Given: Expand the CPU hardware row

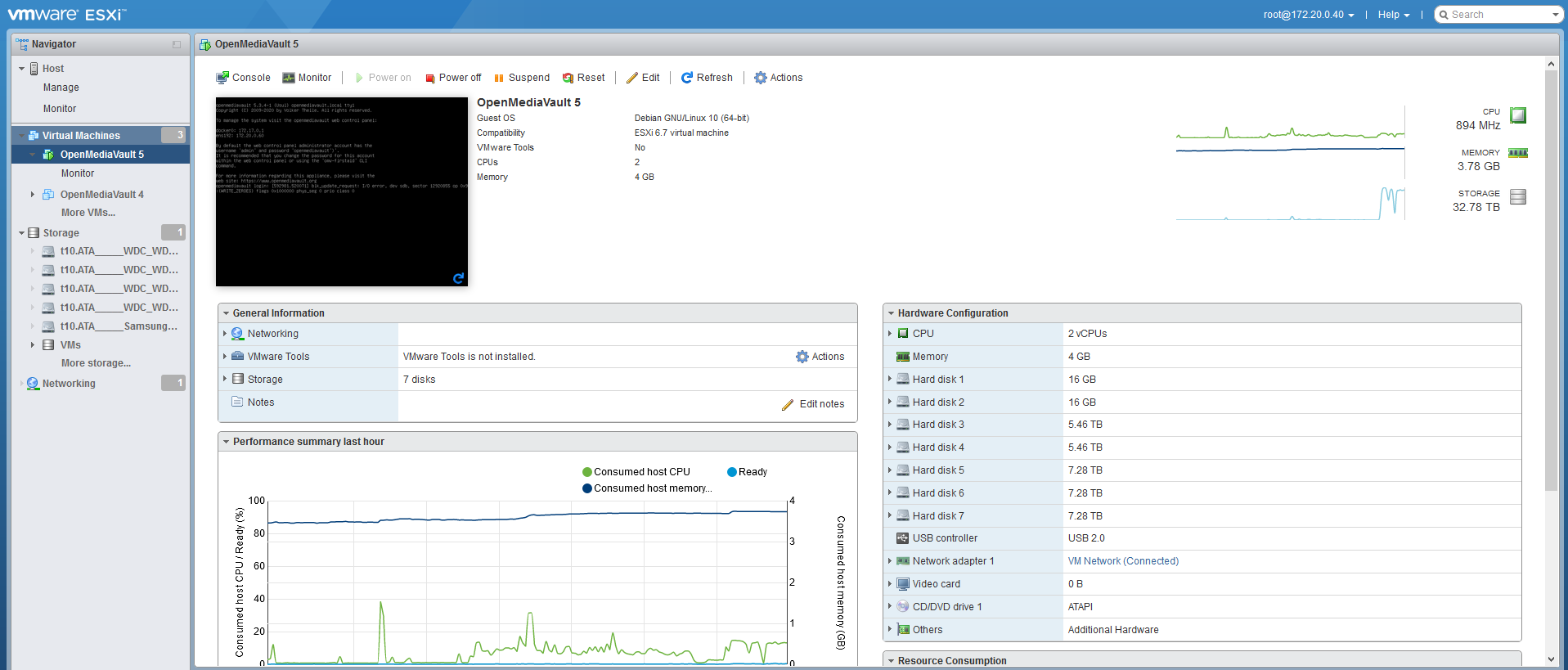Looking at the screenshot, I should pos(890,334).
